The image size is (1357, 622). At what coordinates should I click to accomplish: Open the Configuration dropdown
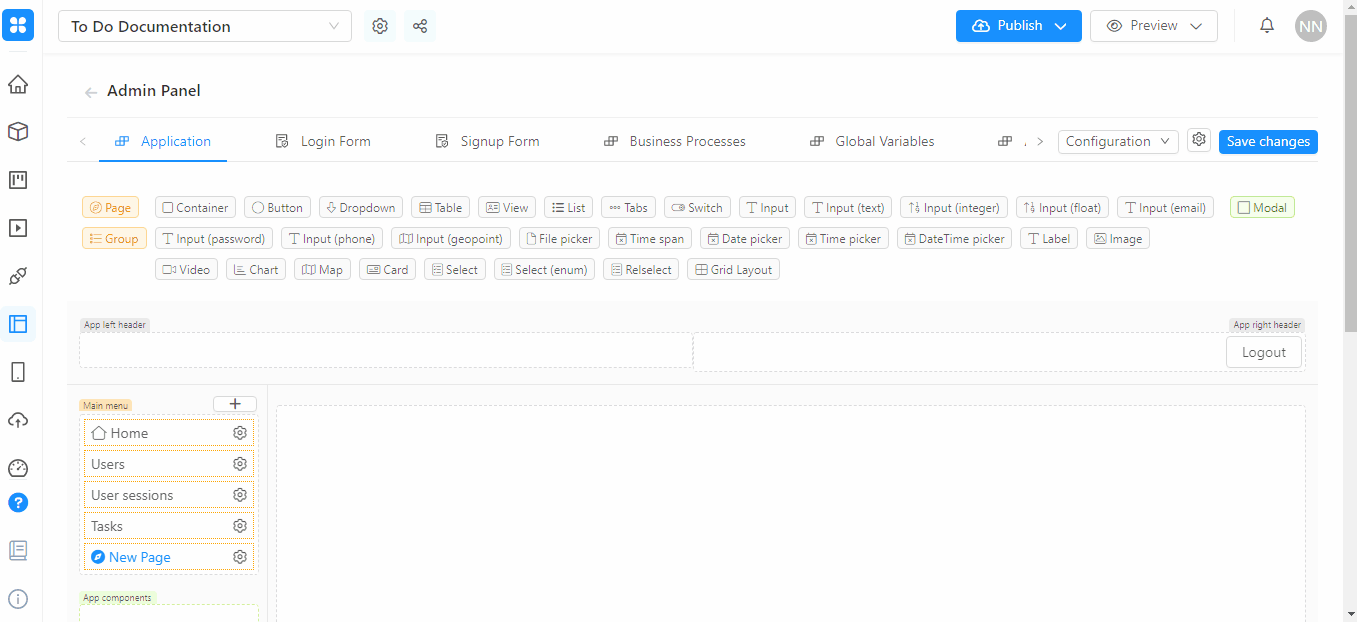(1117, 142)
